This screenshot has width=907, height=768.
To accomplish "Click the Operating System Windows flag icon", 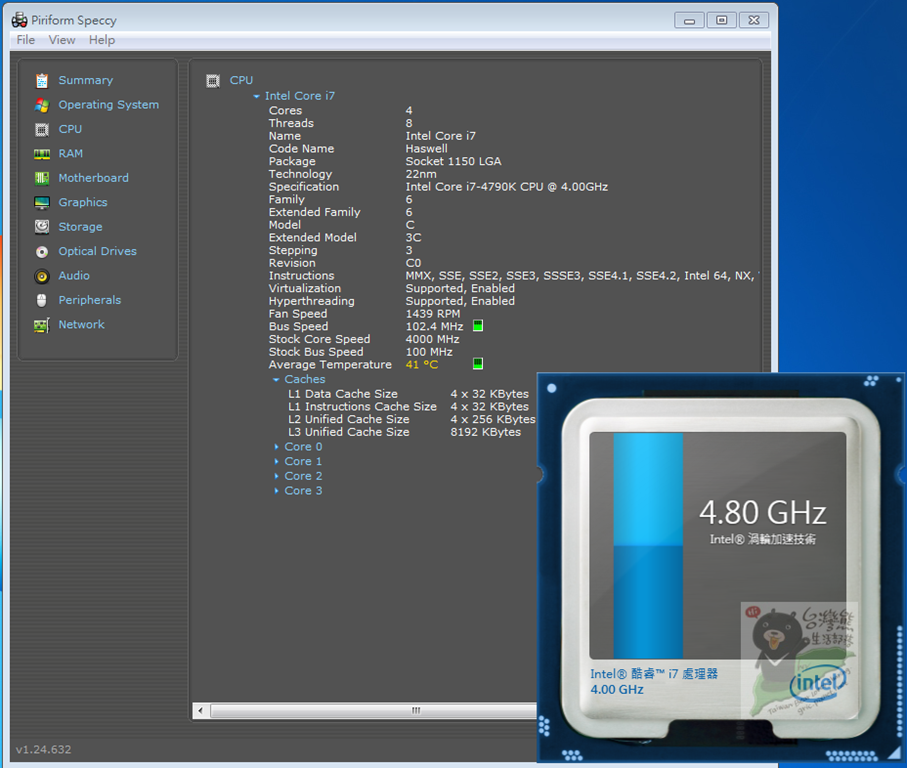I will click(42, 105).
